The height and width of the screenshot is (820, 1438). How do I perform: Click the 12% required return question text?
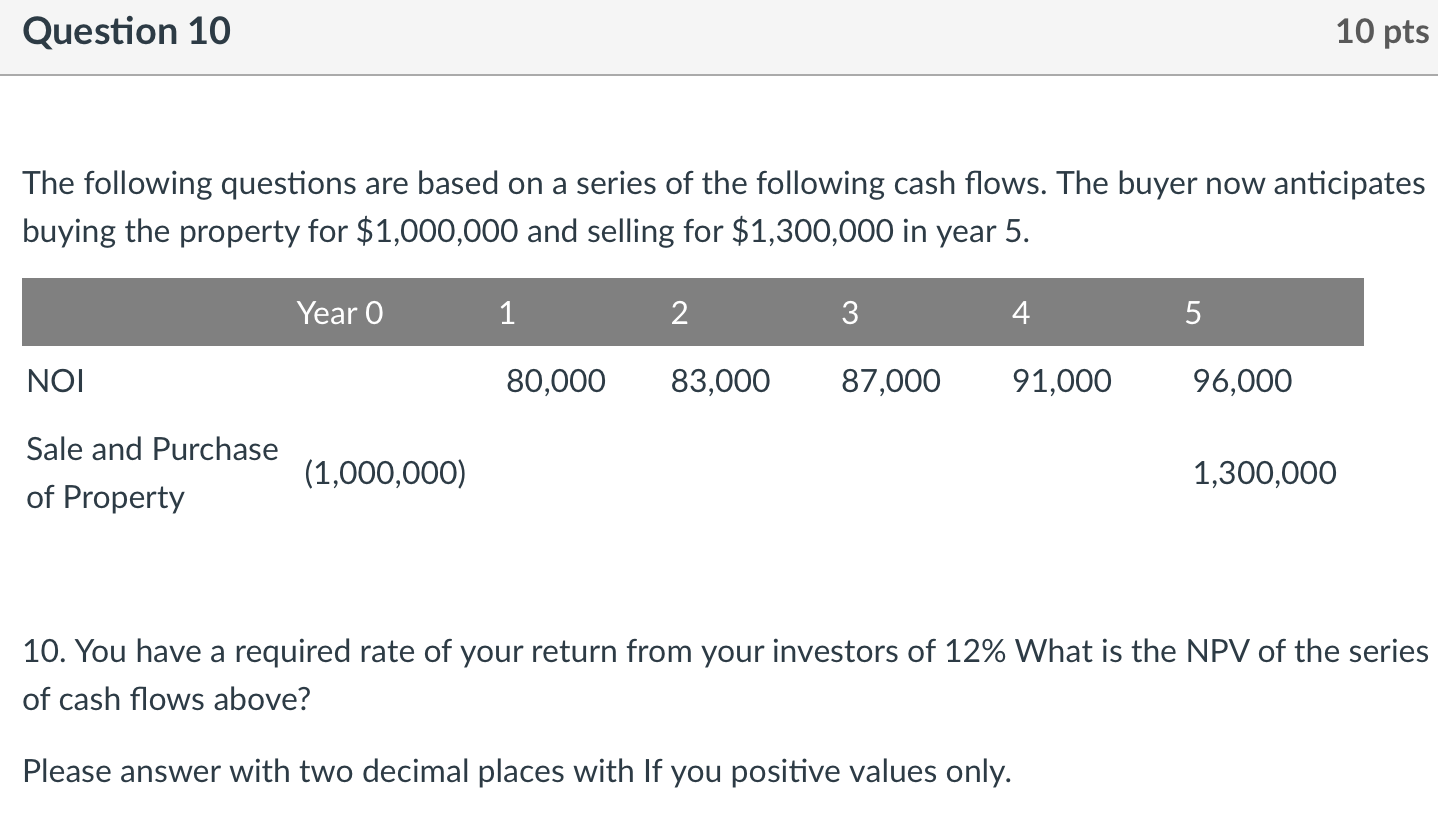[725, 675]
